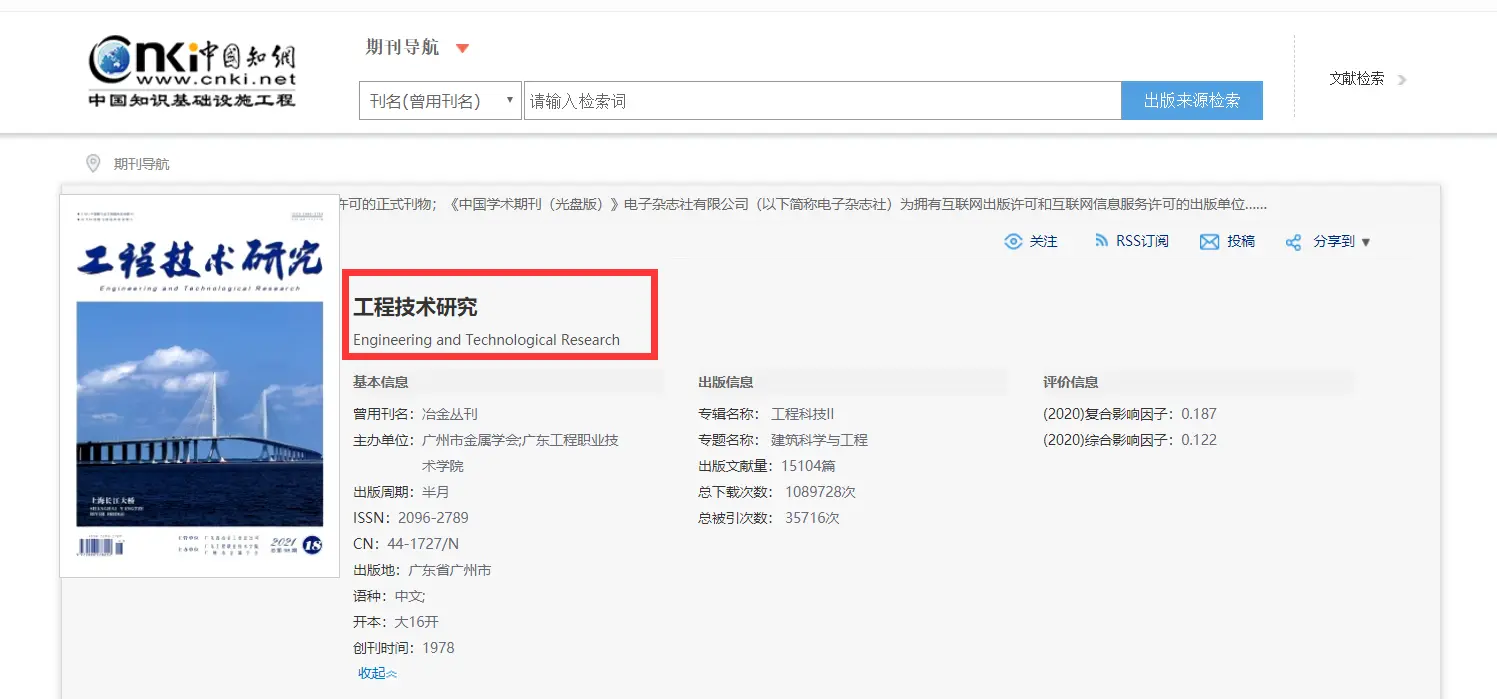This screenshot has width=1497, height=699.
Task: Select the 建筑科学与工程 topic name
Action: tap(819, 440)
